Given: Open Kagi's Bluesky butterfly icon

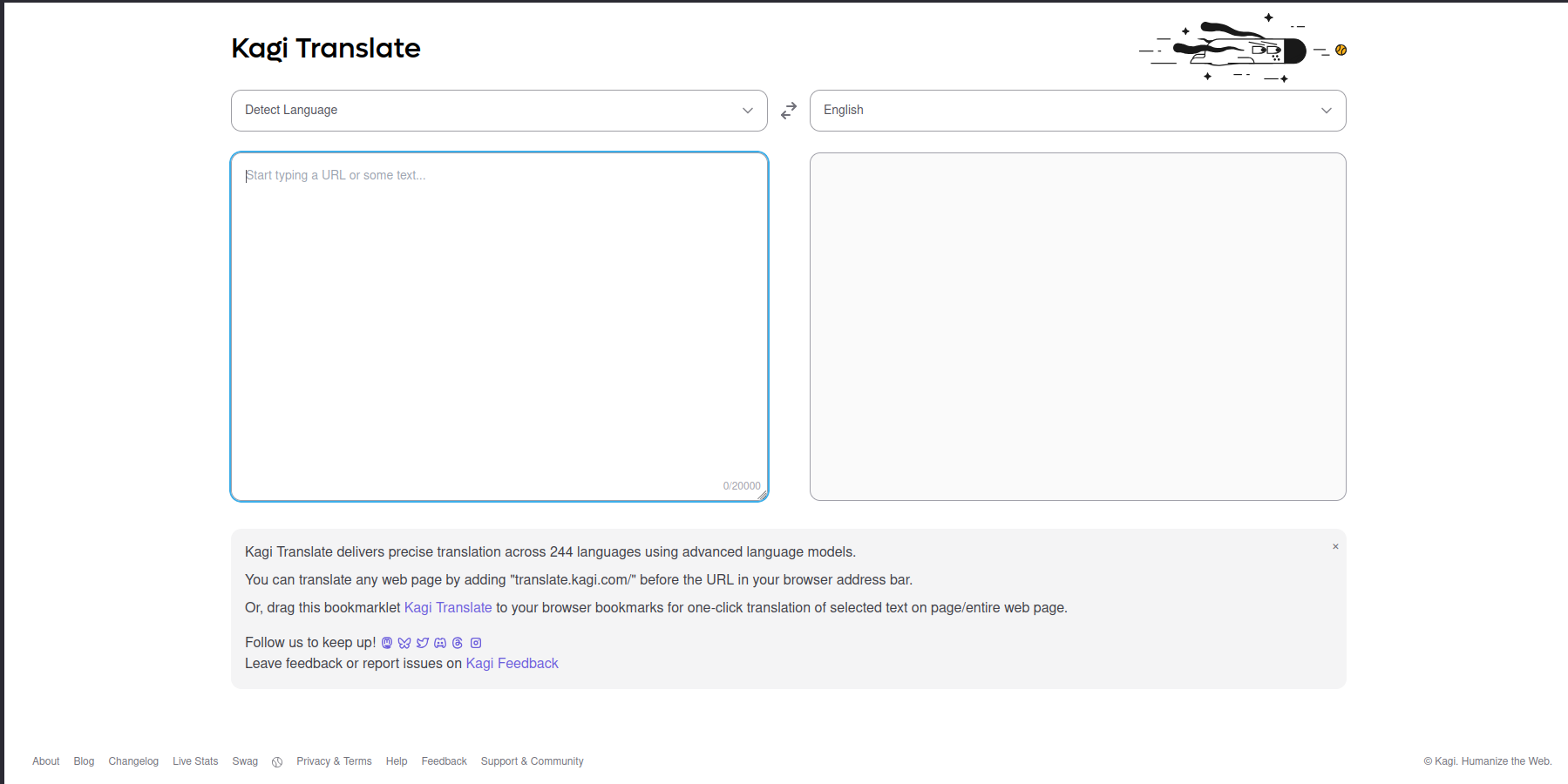Looking at the screenshot, I should point(404,643).
